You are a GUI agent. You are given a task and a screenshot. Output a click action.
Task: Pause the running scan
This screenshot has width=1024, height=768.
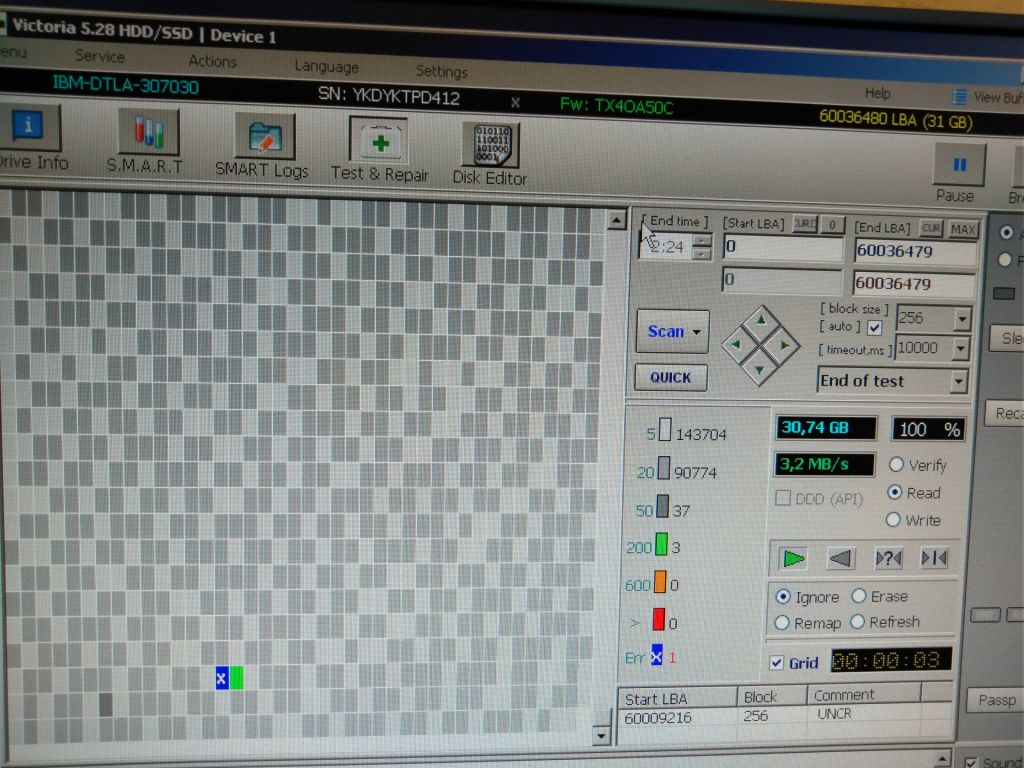click(958, 173)
